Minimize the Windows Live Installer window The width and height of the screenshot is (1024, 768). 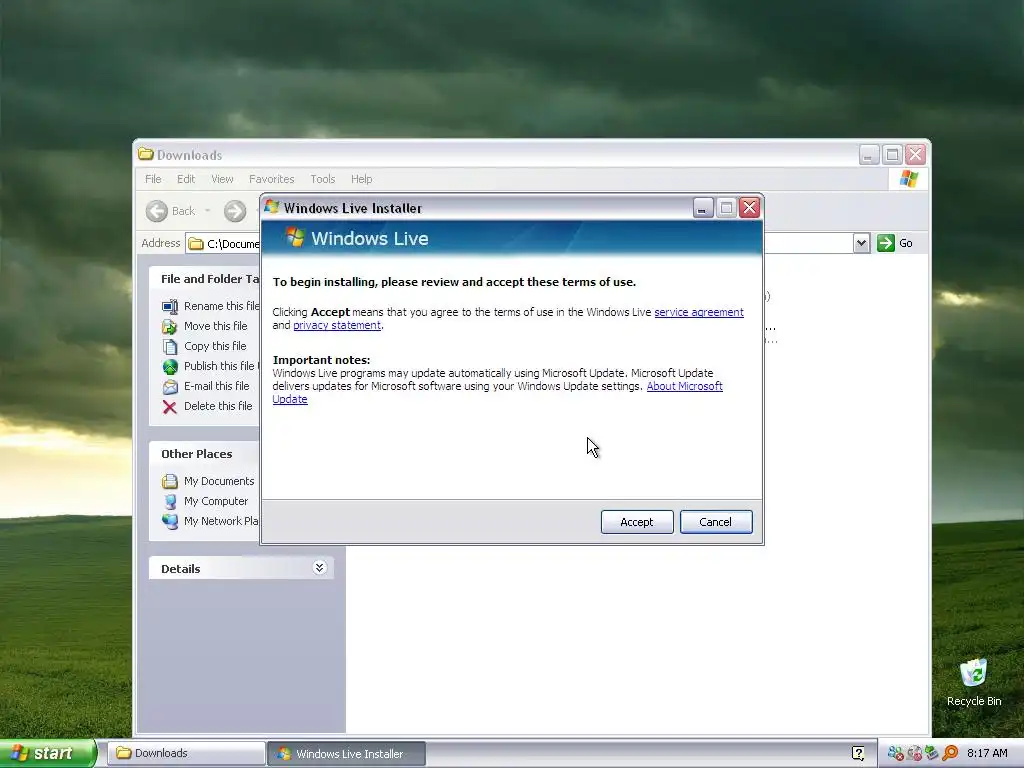tap(703, 208)
